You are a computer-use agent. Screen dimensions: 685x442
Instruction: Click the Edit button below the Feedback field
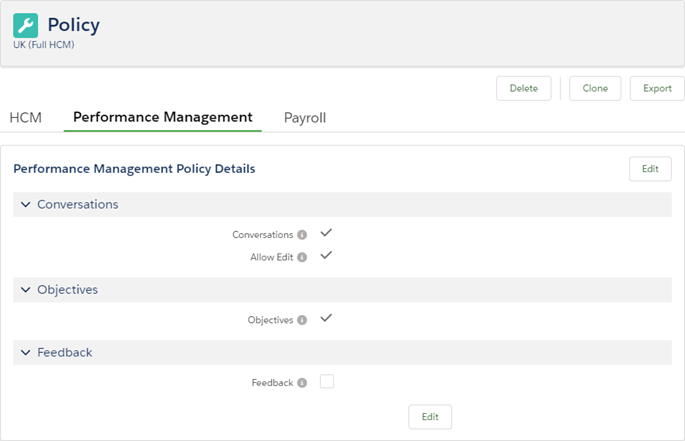[430, 417]
